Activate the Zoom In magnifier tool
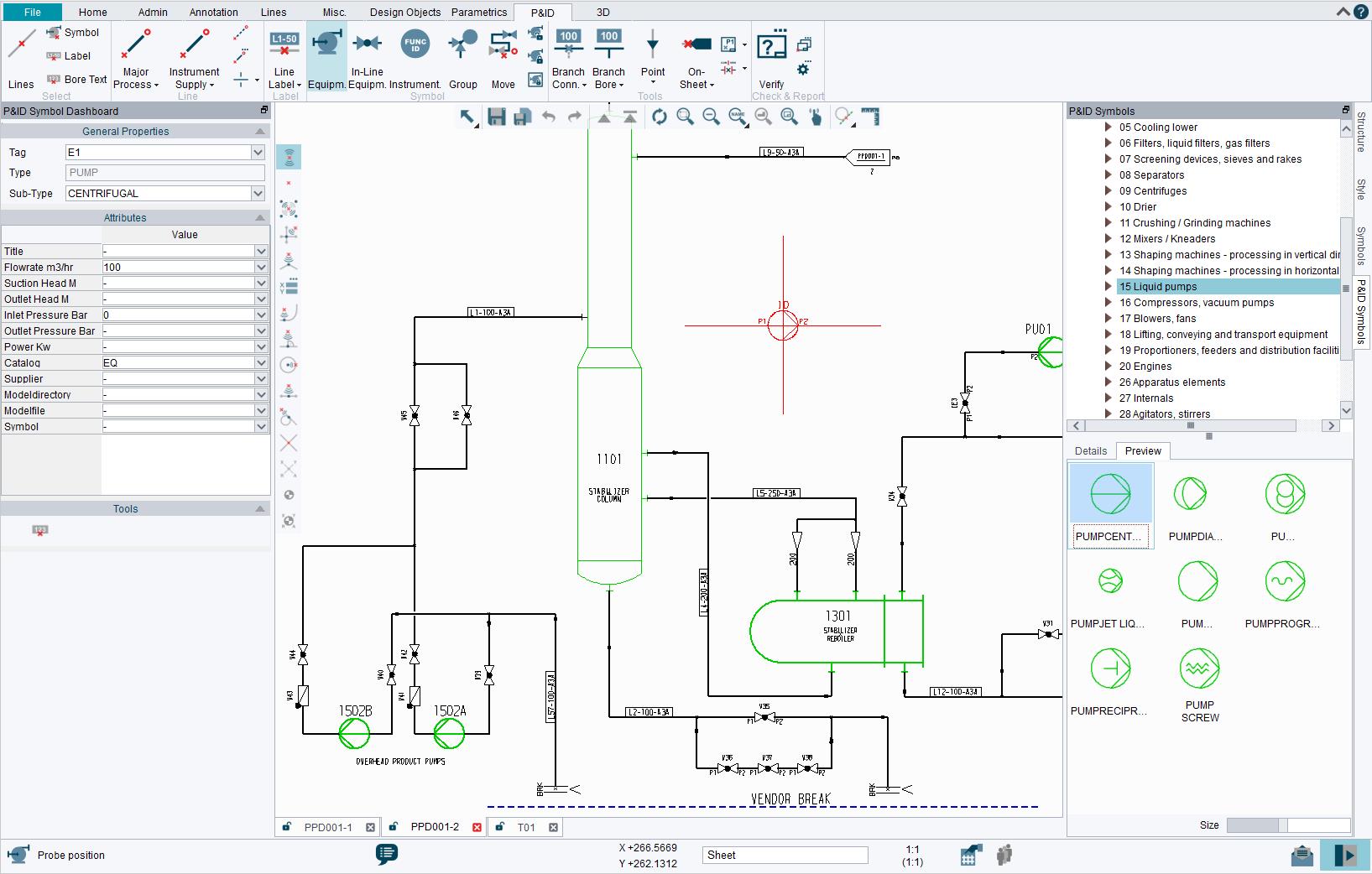The height and width of the screenshot is (874, 1372). pos(685,117)
